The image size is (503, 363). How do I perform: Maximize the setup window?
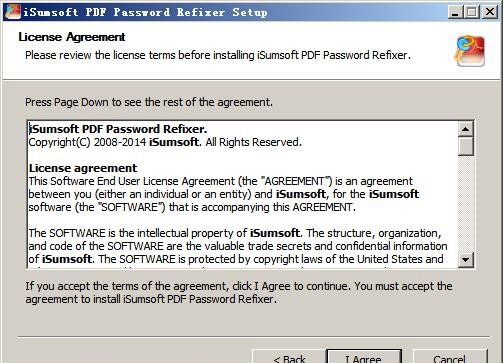(x=472, y=12)
